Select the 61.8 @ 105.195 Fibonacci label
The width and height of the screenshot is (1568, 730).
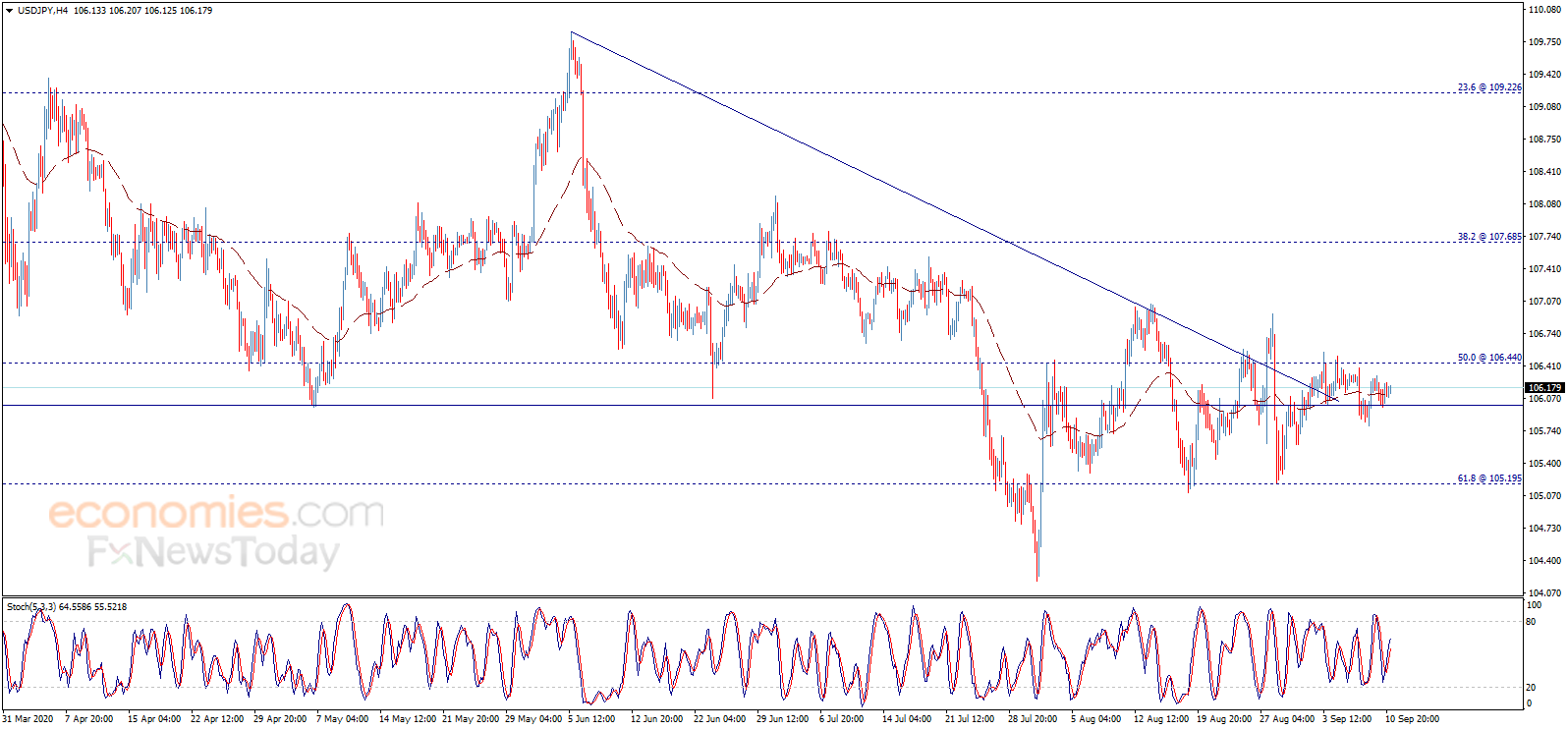(1489, 478)
